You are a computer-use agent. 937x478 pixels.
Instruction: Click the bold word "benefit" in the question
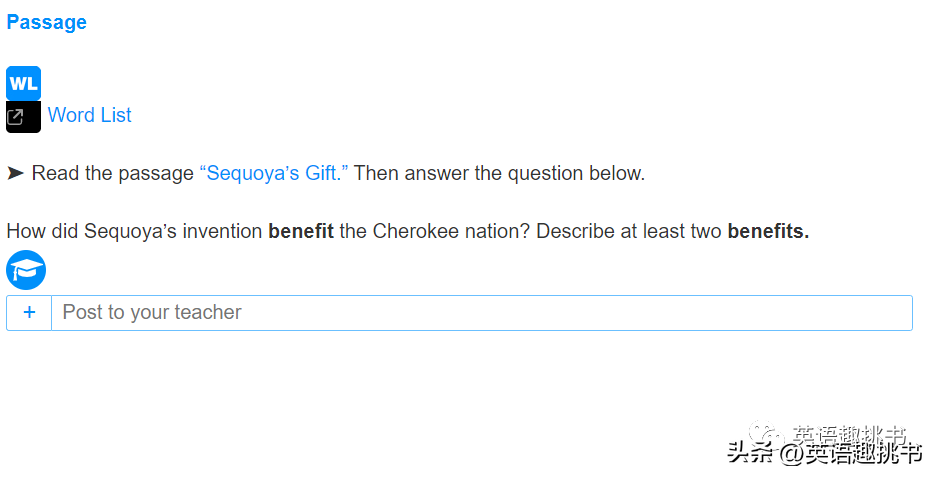coord(301,231)
